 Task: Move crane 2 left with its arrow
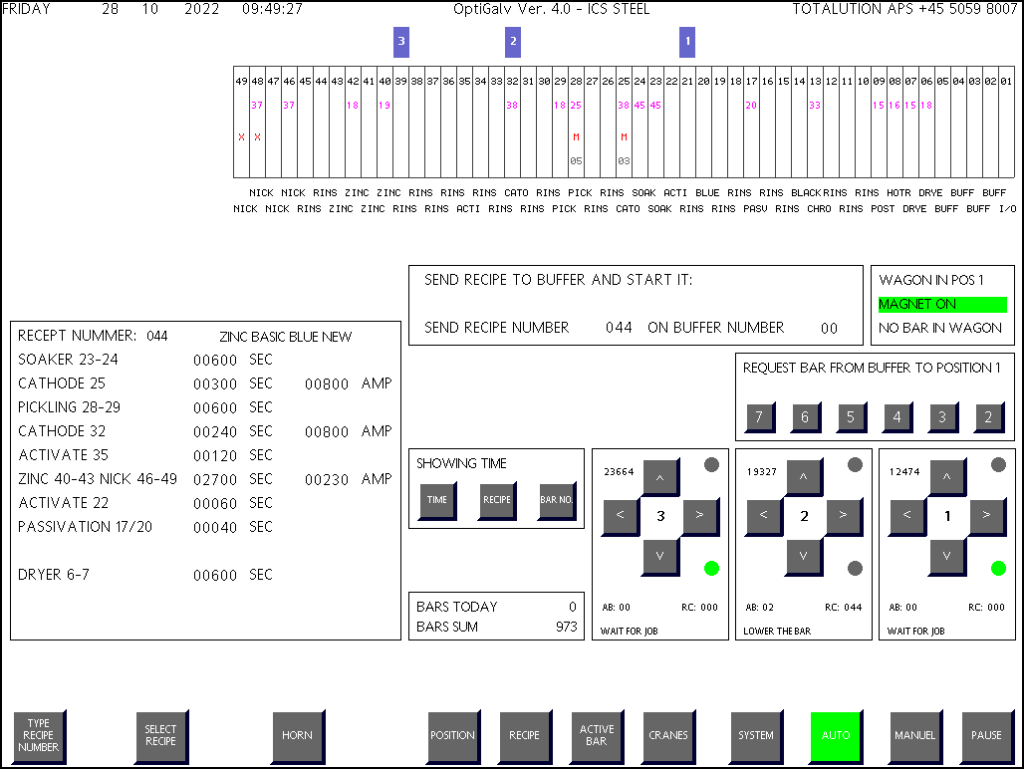click(764, 516)
